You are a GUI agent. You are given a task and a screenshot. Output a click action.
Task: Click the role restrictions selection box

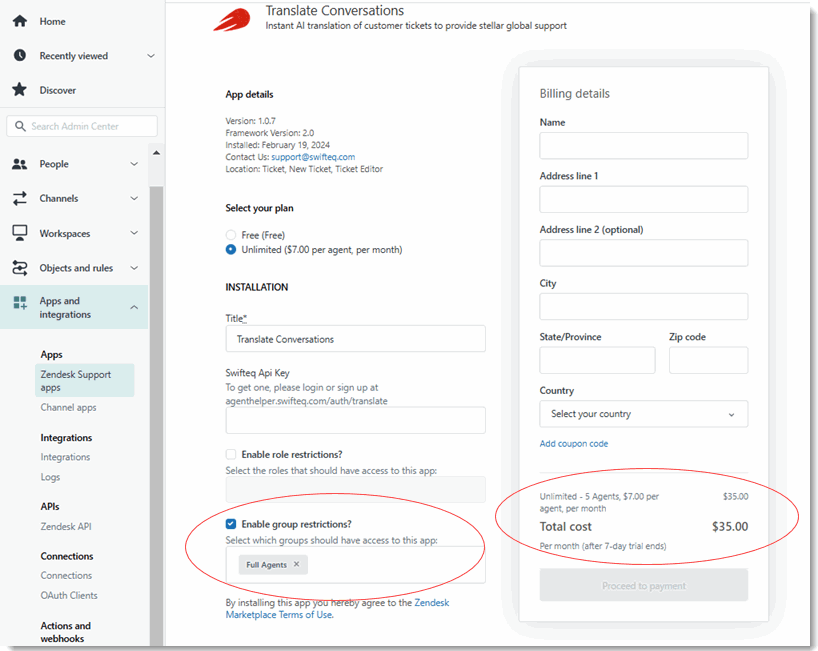coord(355,489)
